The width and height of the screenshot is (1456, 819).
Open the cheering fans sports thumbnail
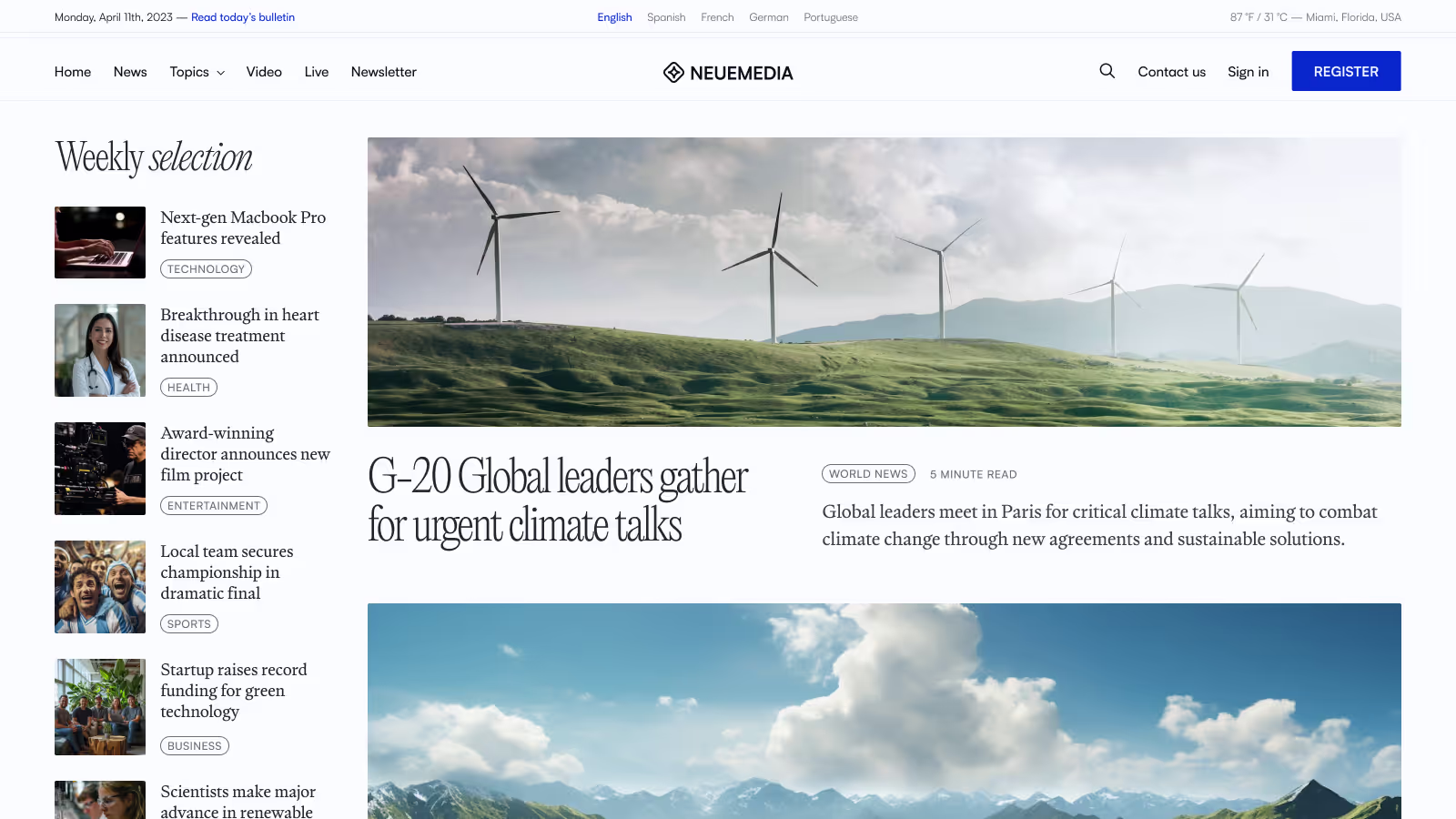[100, 587]
